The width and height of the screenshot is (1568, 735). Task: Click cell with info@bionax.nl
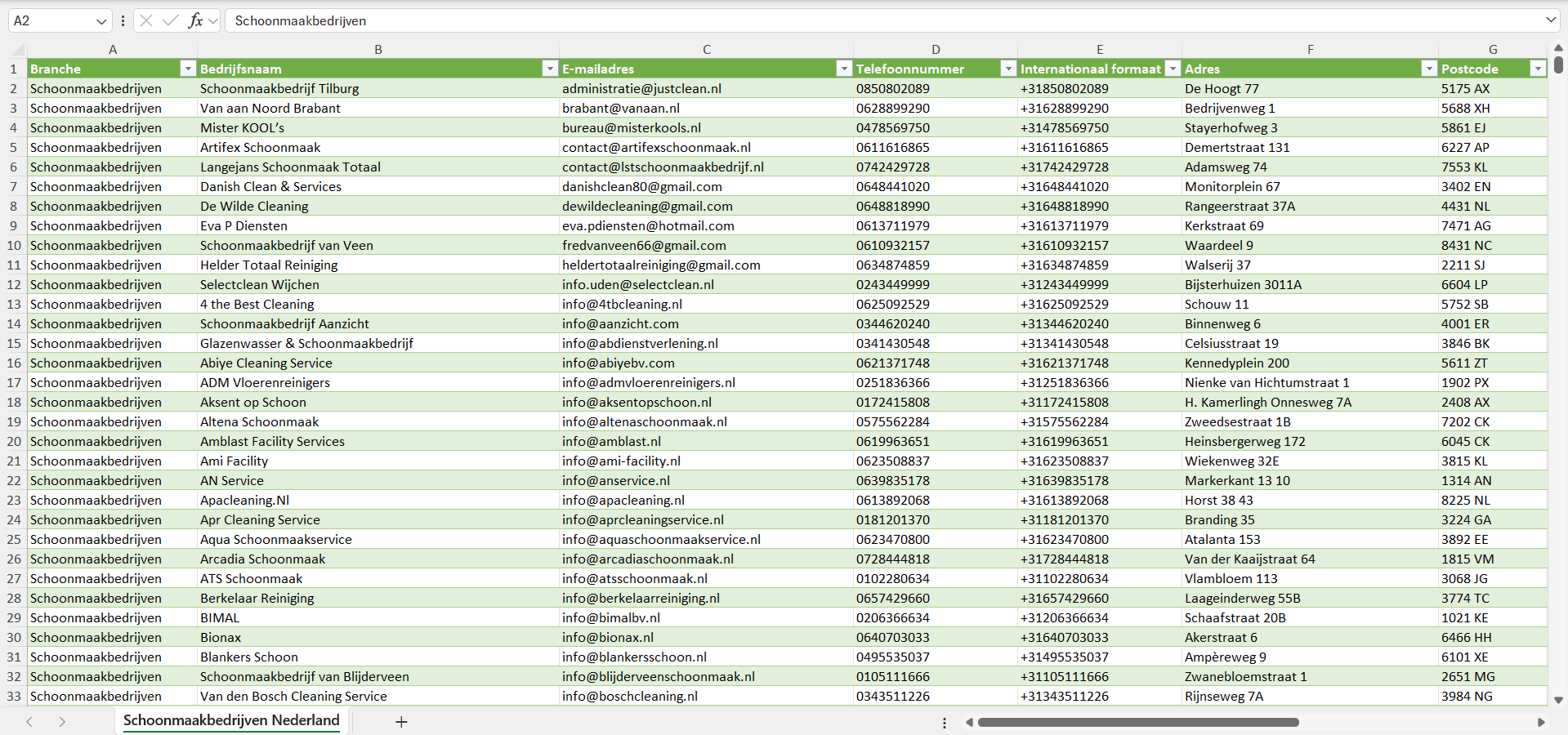point(608,637)
